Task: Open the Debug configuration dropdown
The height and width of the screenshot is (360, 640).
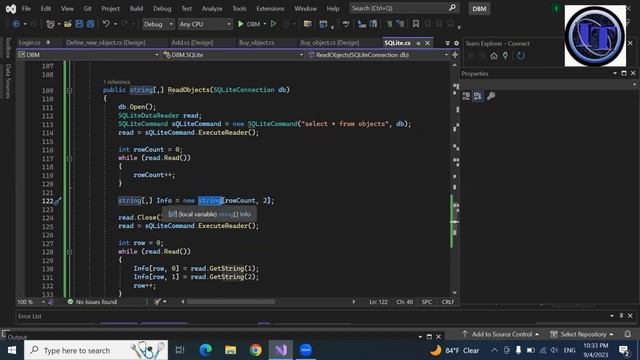Action: coord(158,24)
